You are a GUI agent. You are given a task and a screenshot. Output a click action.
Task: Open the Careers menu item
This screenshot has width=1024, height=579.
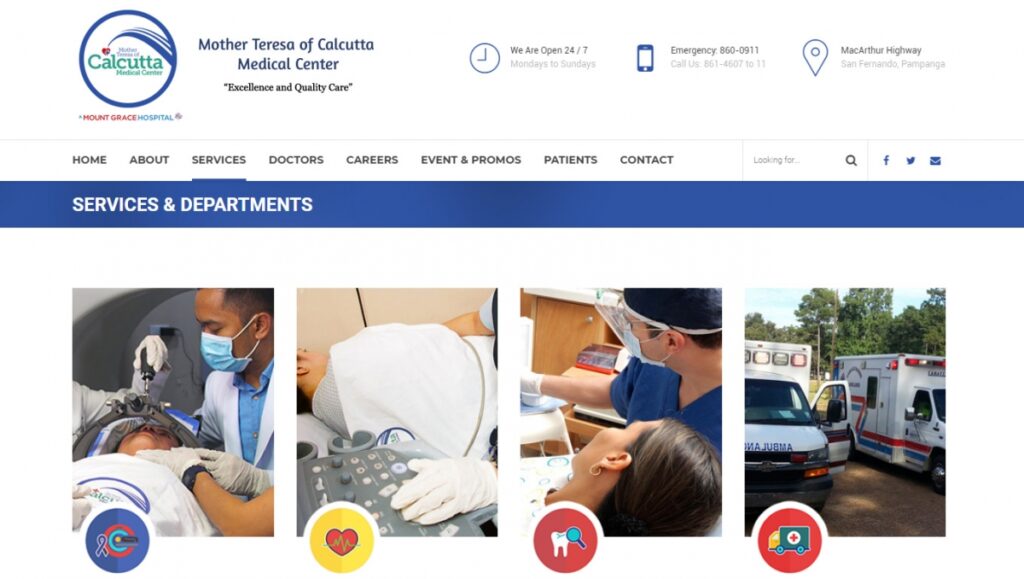point(372,160)
